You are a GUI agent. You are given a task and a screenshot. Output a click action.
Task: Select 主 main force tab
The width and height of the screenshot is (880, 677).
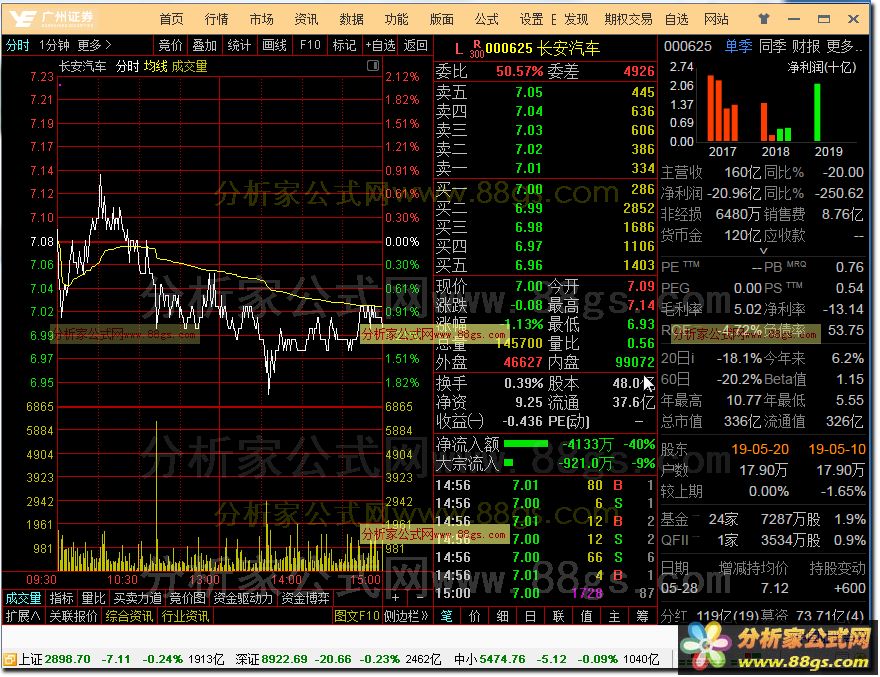tap(615, 616)
